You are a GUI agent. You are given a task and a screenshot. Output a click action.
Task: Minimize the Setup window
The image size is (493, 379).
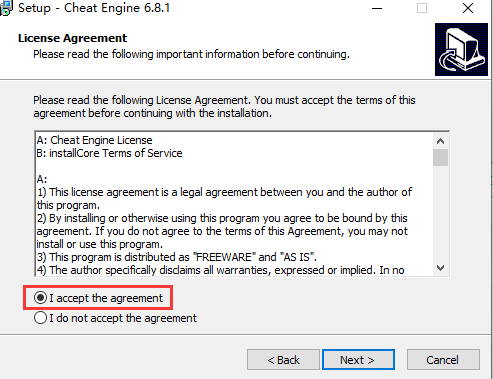(377, 8)
